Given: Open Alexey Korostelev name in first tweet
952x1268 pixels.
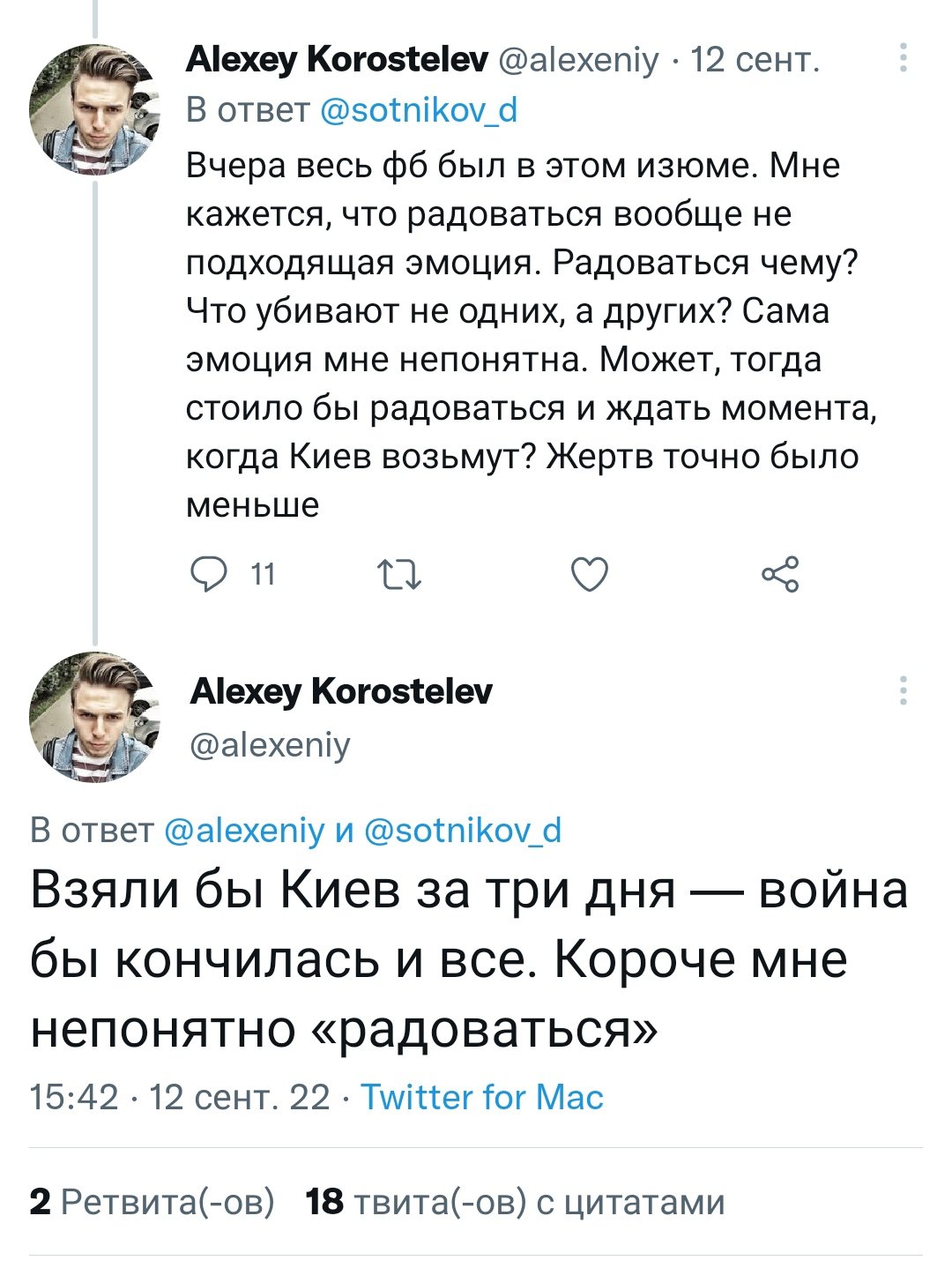Looking at the screenshot, I should (x=337, y=59).
